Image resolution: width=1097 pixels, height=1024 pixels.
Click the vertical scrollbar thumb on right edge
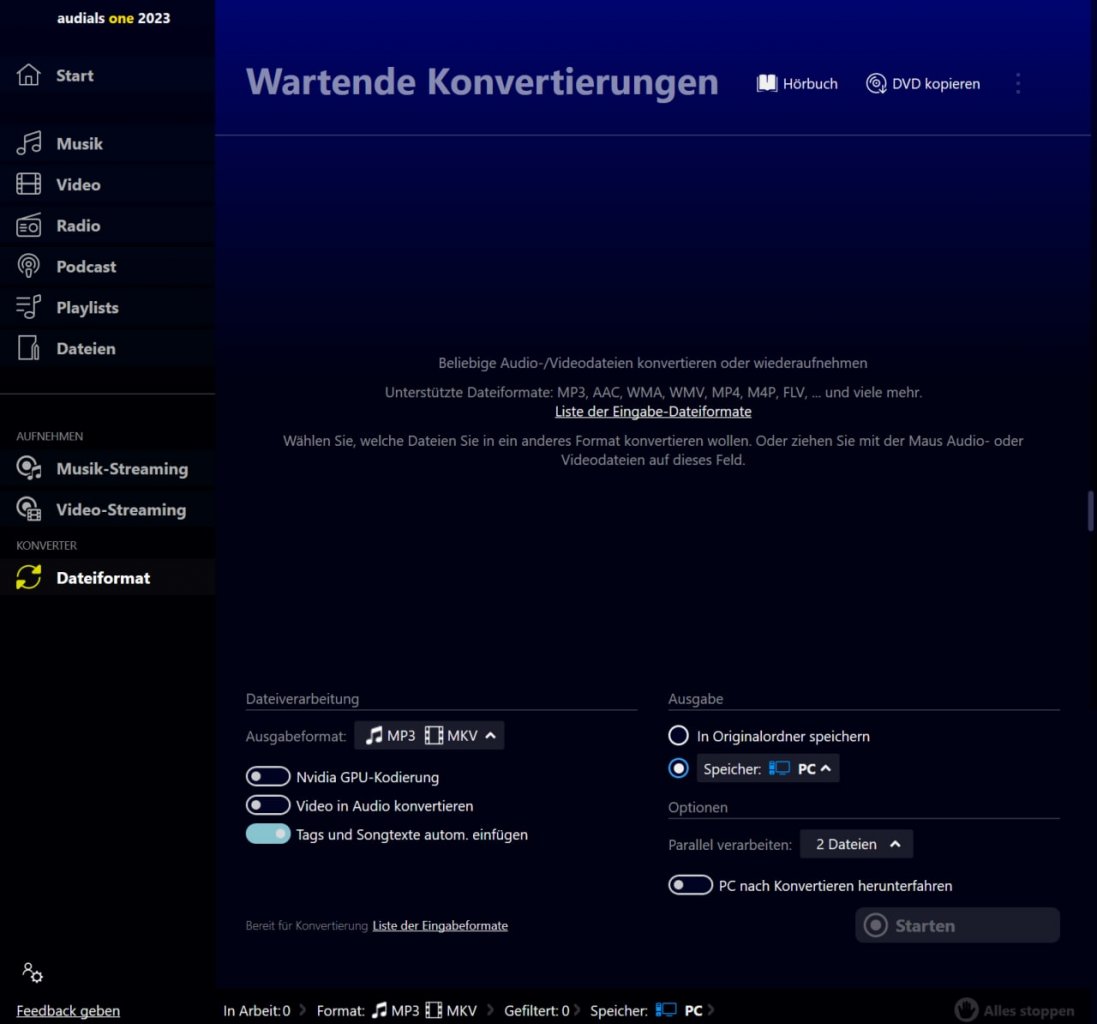(1090, 511)
